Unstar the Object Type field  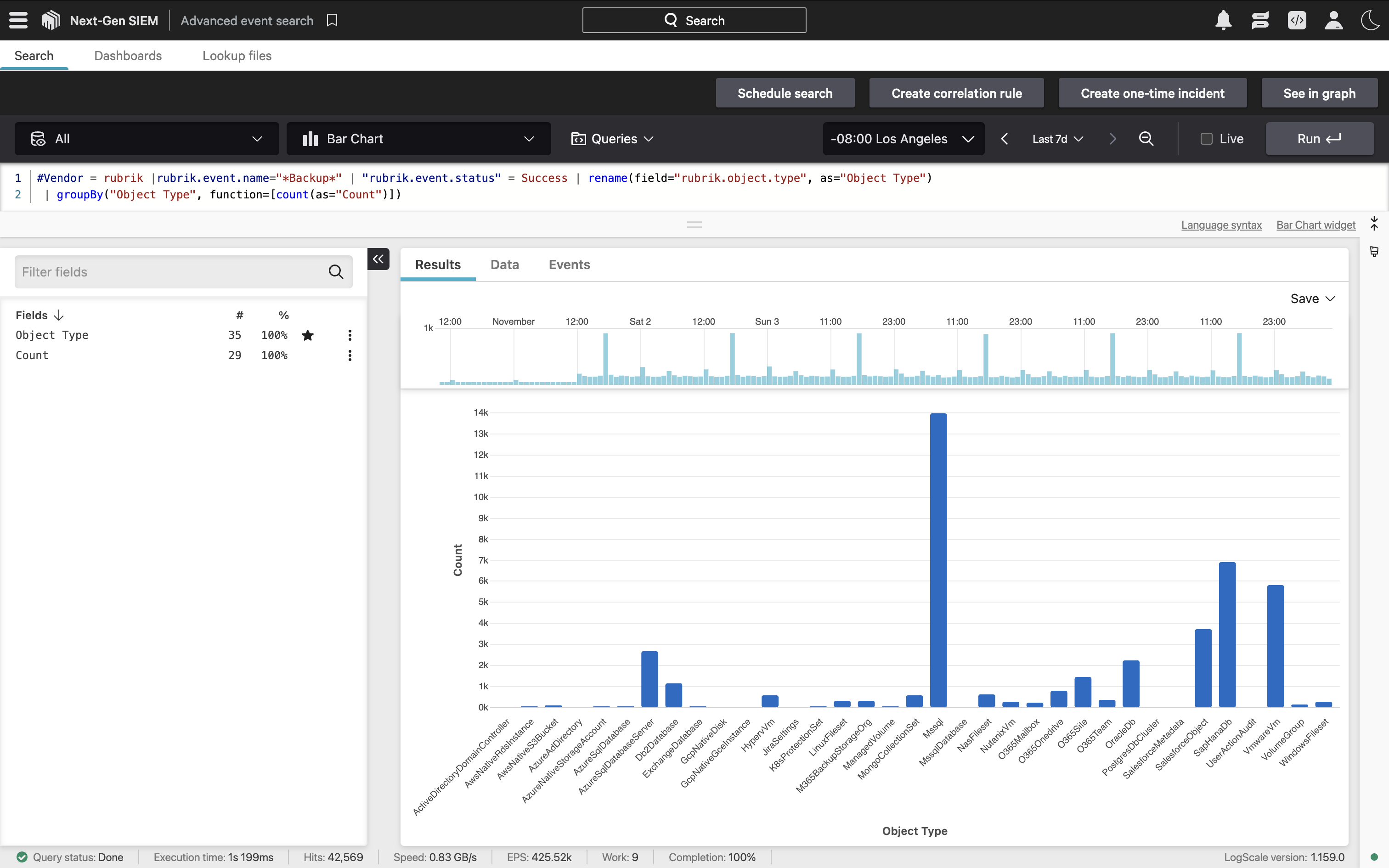click(x=308, y=335)
